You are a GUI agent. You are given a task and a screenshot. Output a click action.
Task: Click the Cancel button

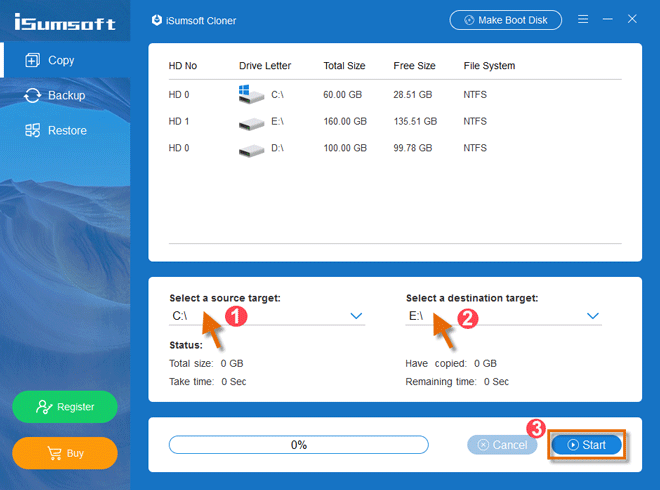tap(502, 445)
